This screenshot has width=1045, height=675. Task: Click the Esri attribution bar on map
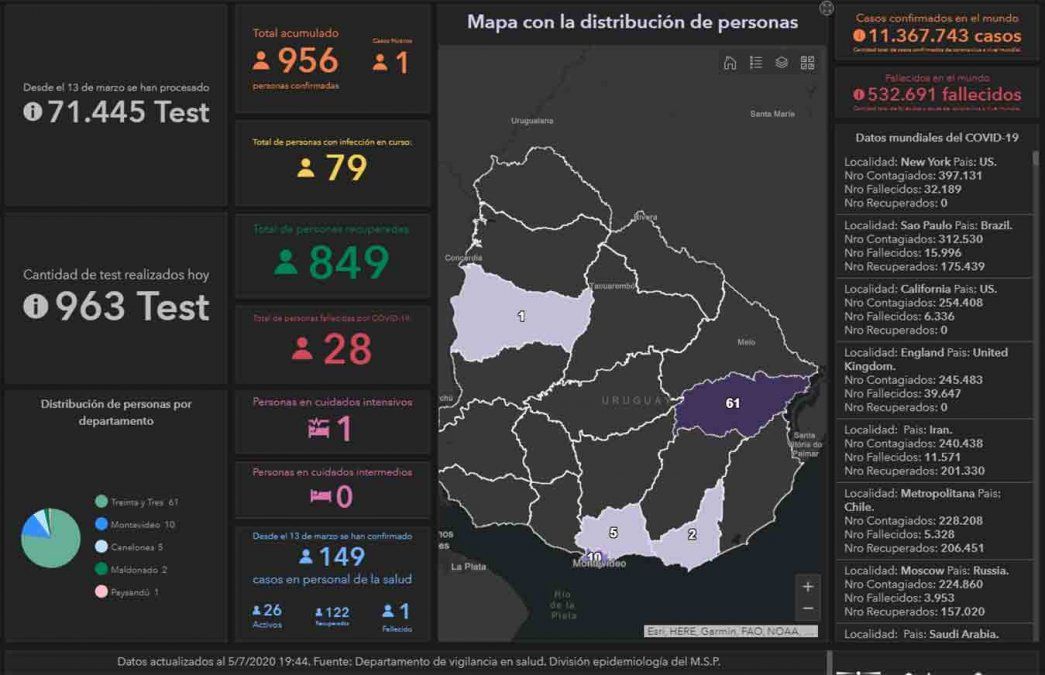click(730, 631)
